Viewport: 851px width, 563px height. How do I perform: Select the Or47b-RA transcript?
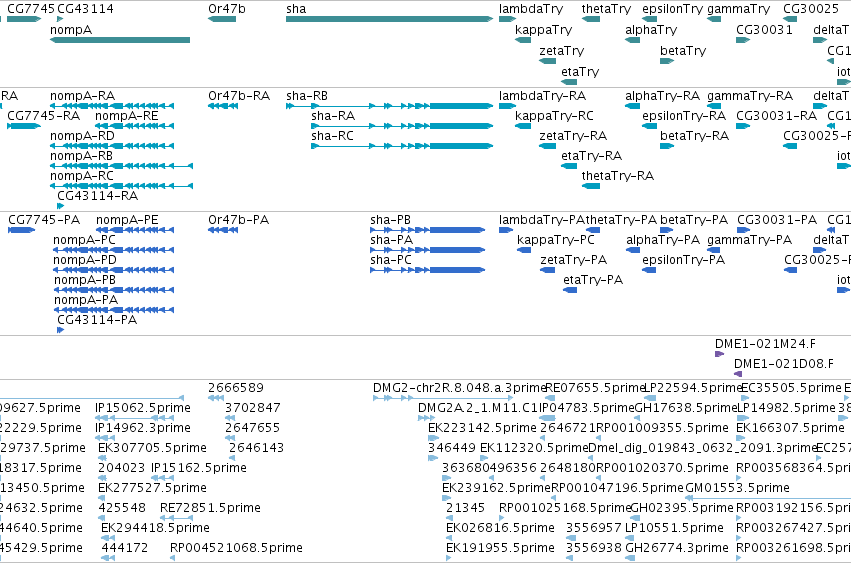(223, 106)
